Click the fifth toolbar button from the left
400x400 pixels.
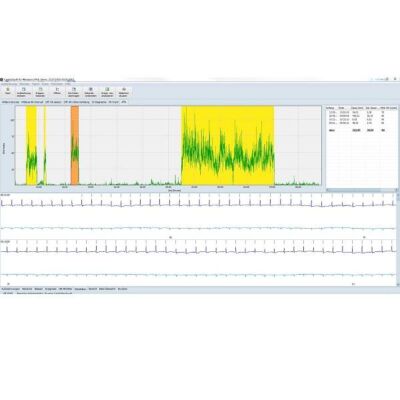pyautogui.click(x=74, y=91)
